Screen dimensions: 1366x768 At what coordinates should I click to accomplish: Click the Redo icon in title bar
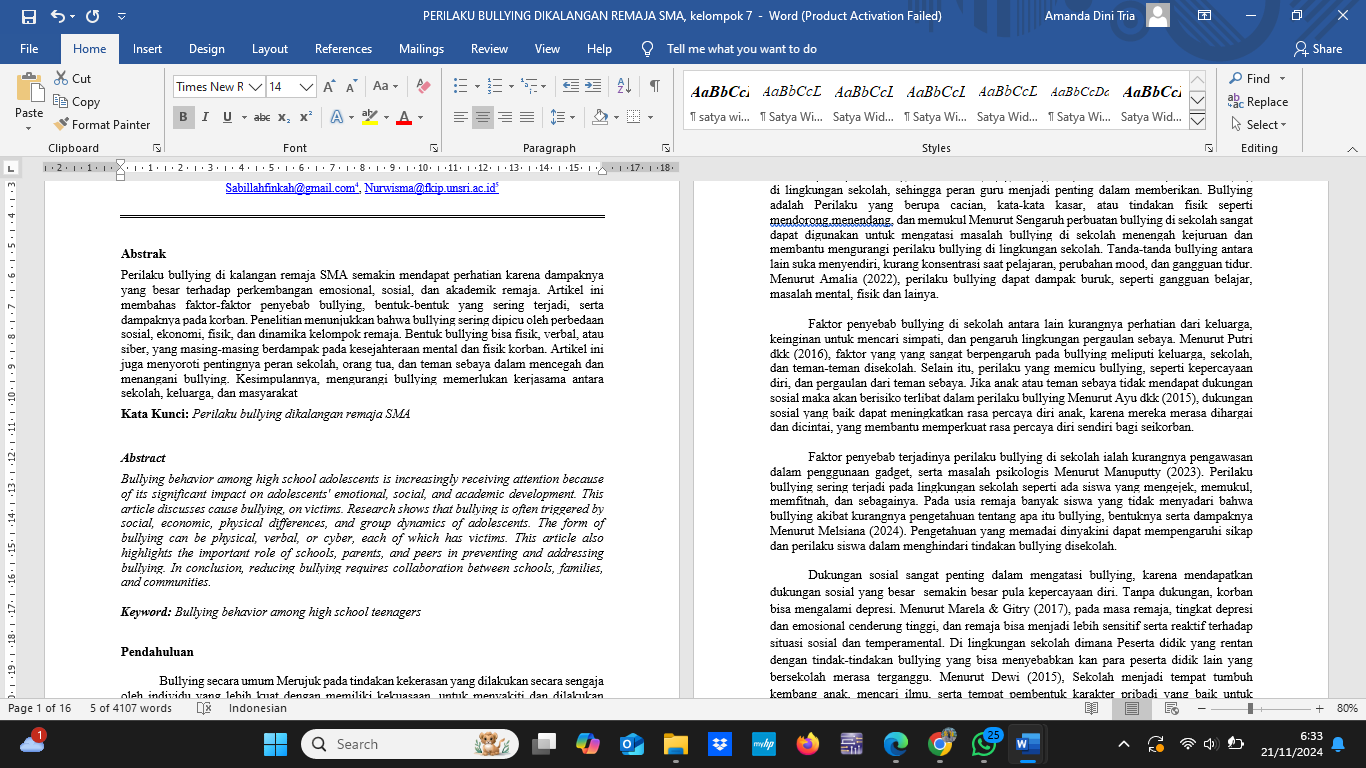coord(92,16)
